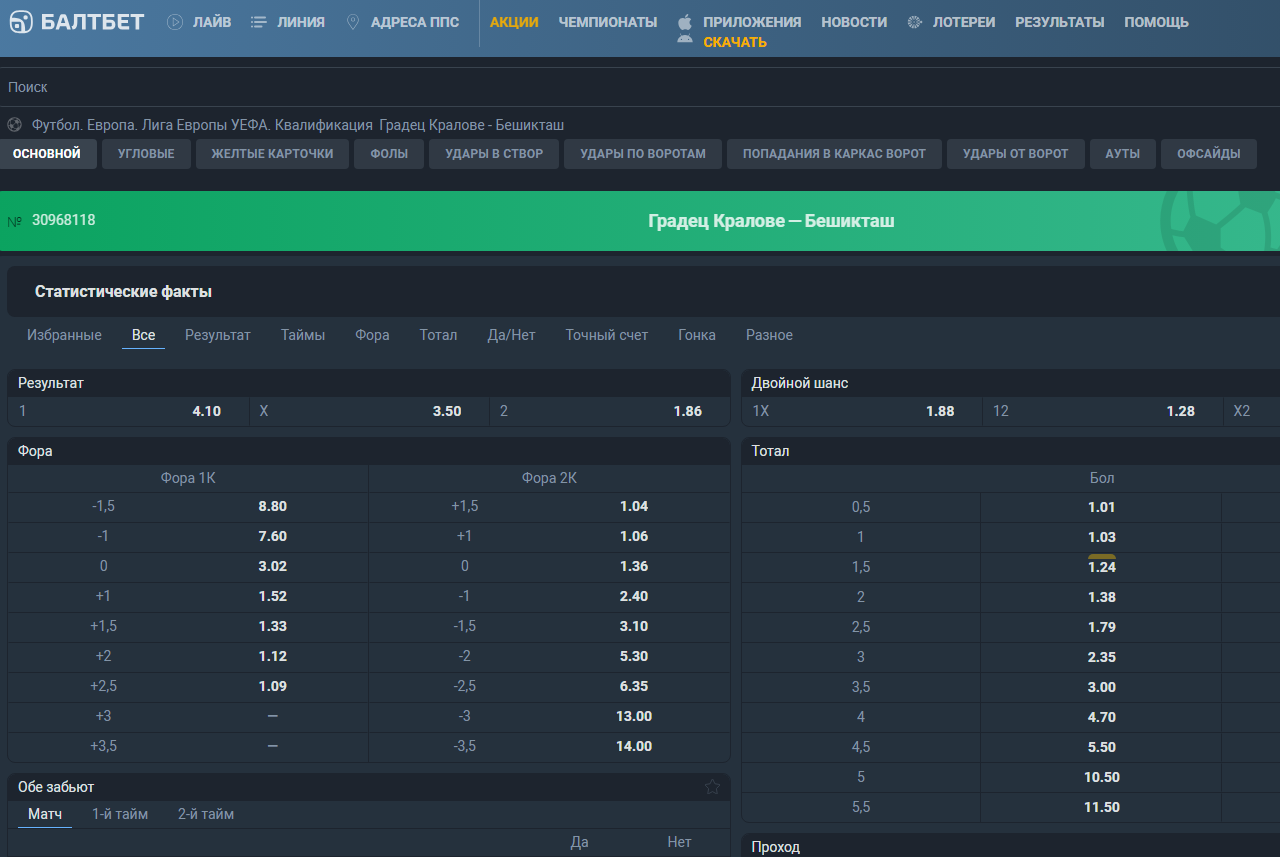Image resolution: width=1280 pixels, height=857 pixels.
Task: Switch to the ЖЕЛТЫЕ КАРТОЧКИ tab
Action: 272,154
